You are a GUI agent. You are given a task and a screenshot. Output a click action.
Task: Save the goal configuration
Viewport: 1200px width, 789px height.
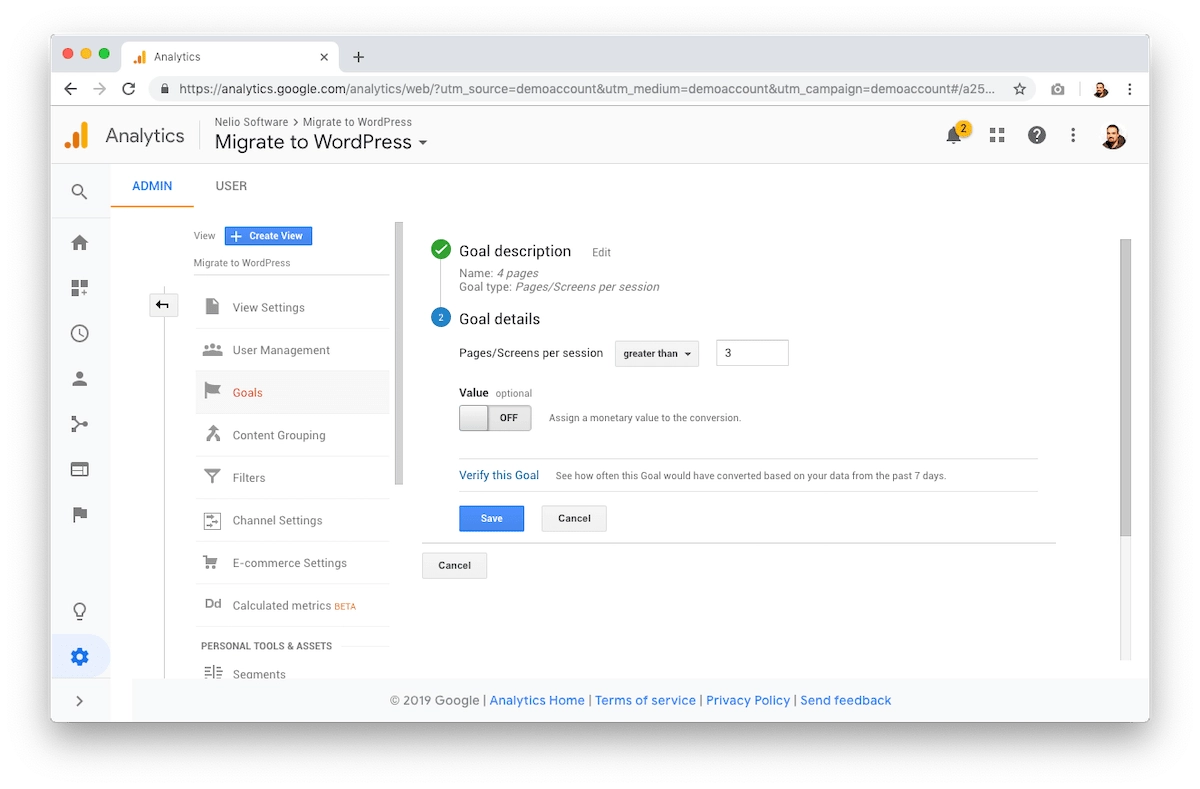(491, 518)
